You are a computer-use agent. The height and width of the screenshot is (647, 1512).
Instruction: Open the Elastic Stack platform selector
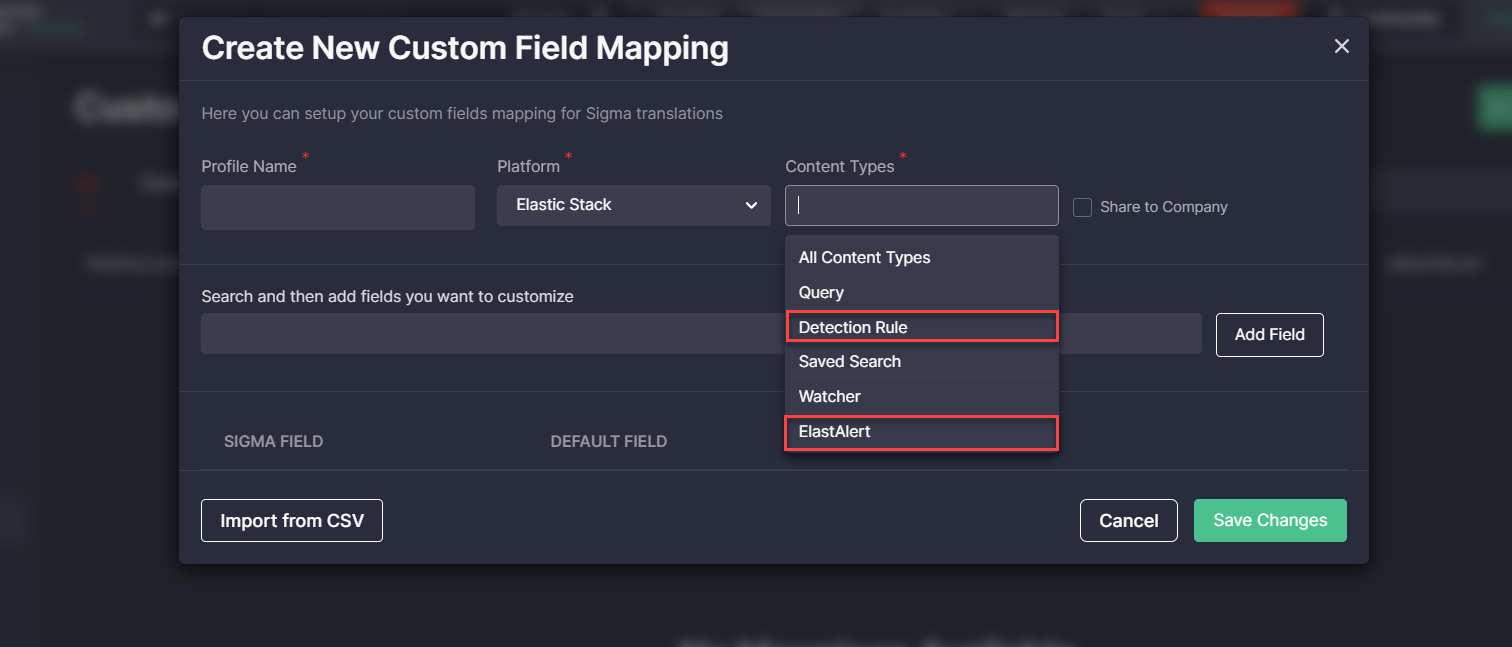(x=632, y=205)
